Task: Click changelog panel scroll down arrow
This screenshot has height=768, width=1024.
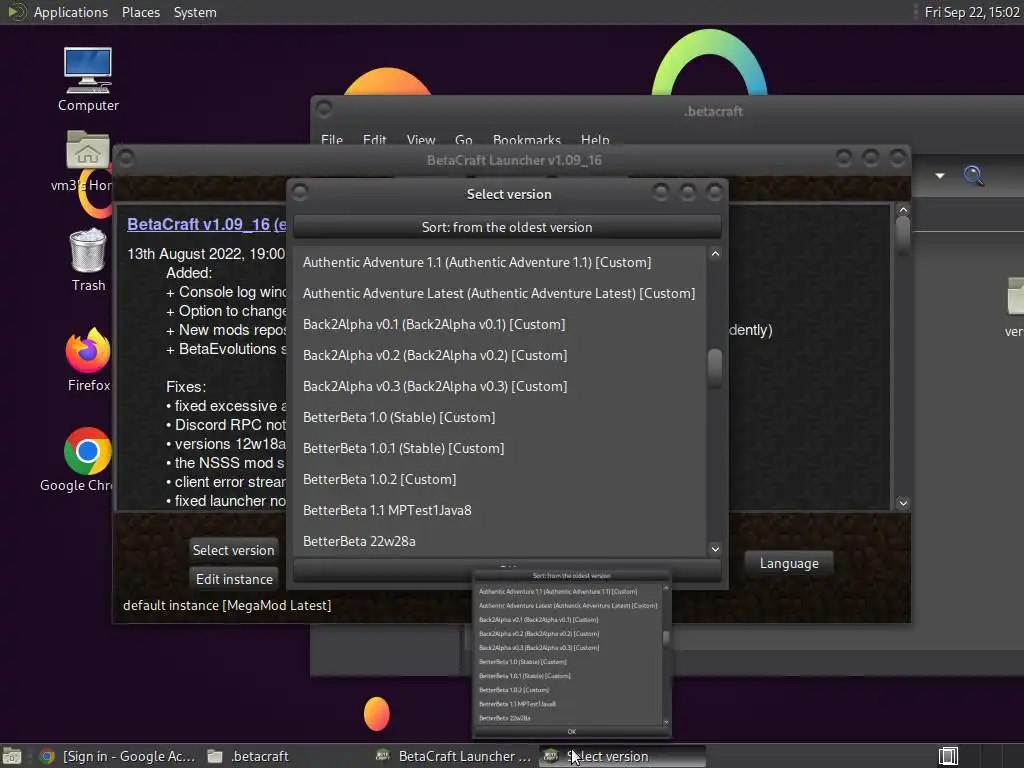Action: point(903,503)
